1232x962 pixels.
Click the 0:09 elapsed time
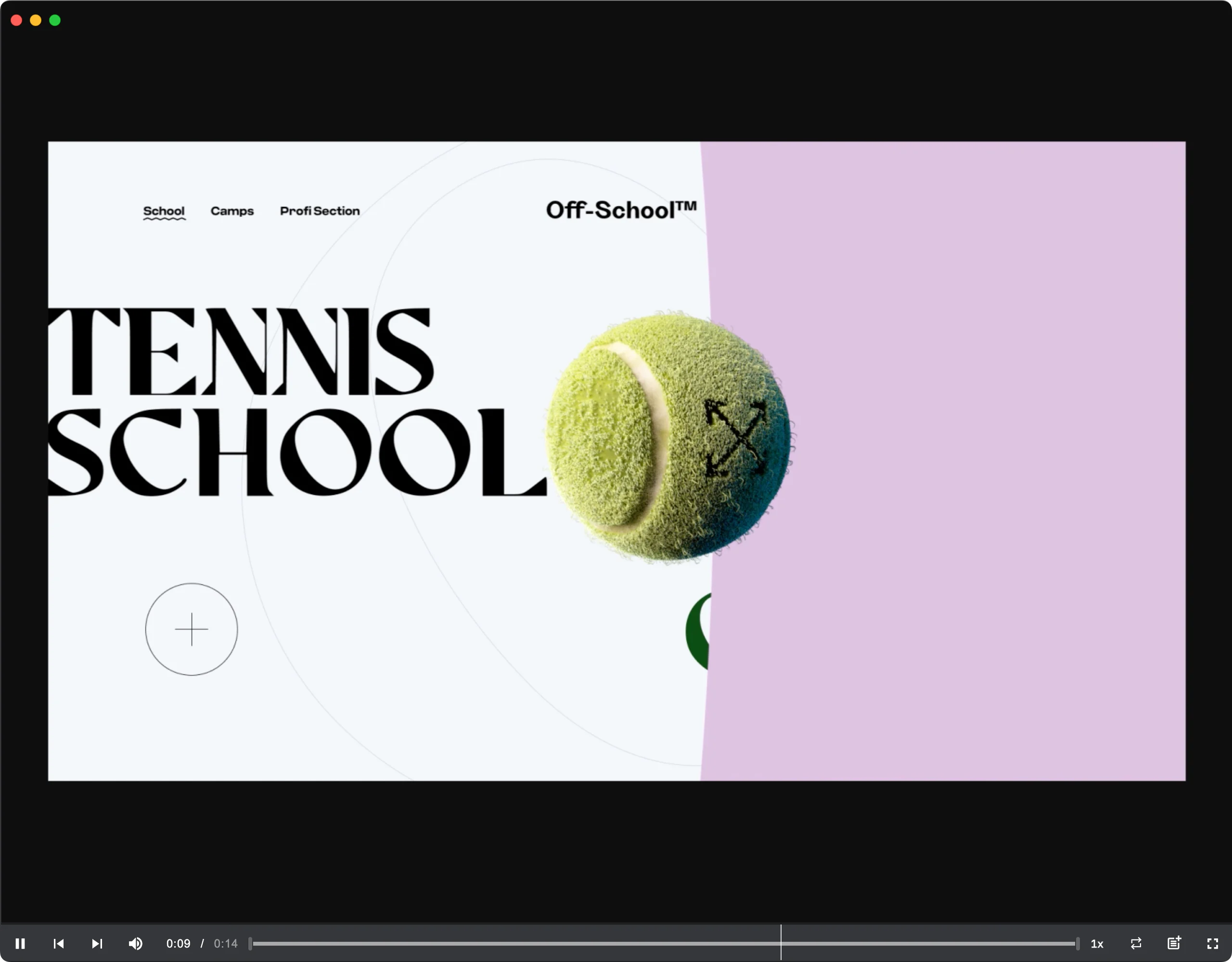click(x=178, y=943)
